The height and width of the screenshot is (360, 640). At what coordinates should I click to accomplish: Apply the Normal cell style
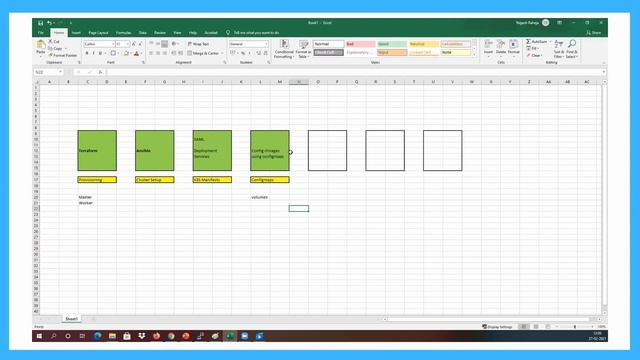(x=329, y=44)
